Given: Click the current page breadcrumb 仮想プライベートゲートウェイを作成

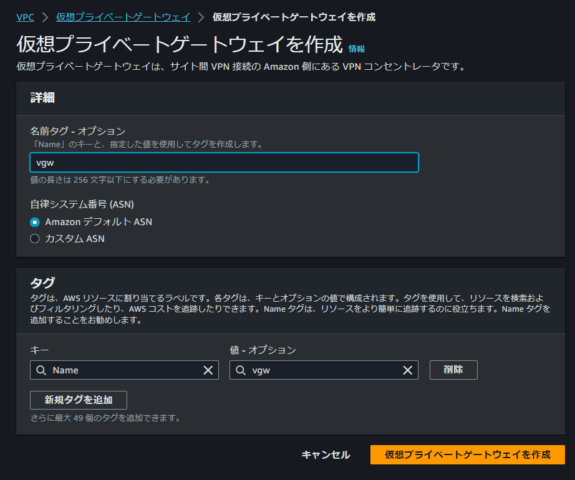Looking at the screenshot, I should point(294,17).
